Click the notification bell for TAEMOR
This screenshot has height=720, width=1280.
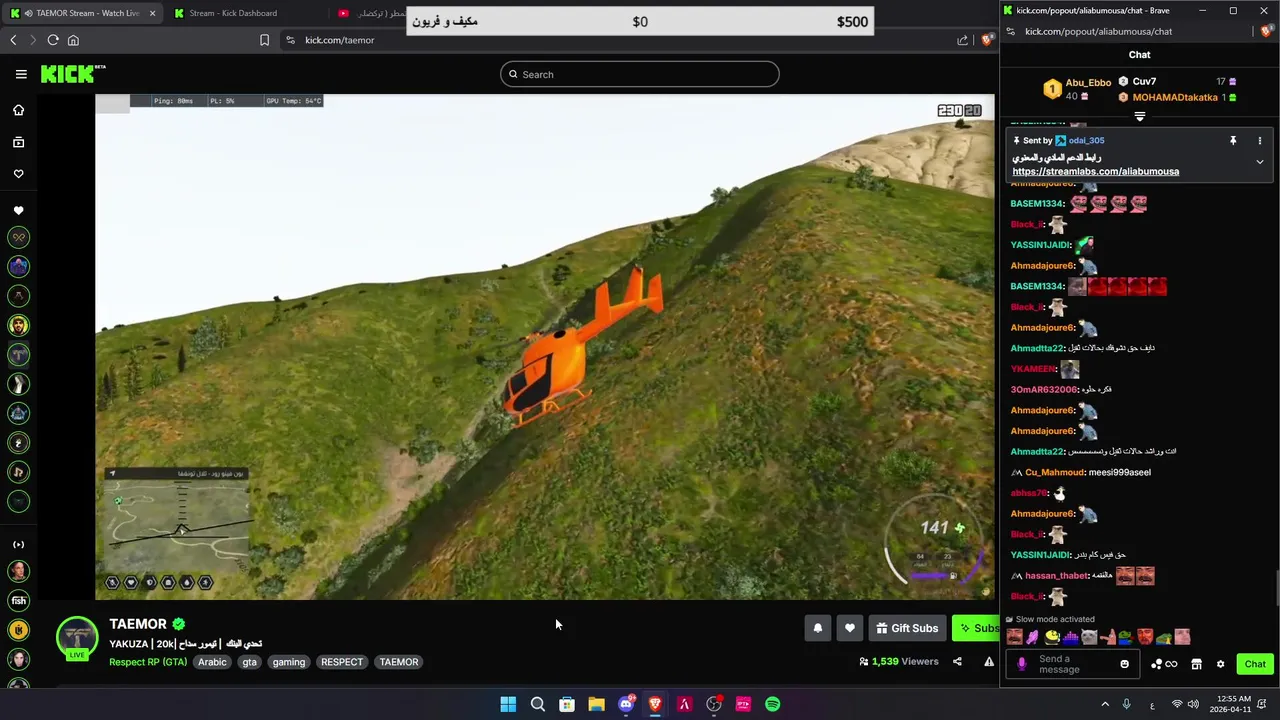click(817, 628)
